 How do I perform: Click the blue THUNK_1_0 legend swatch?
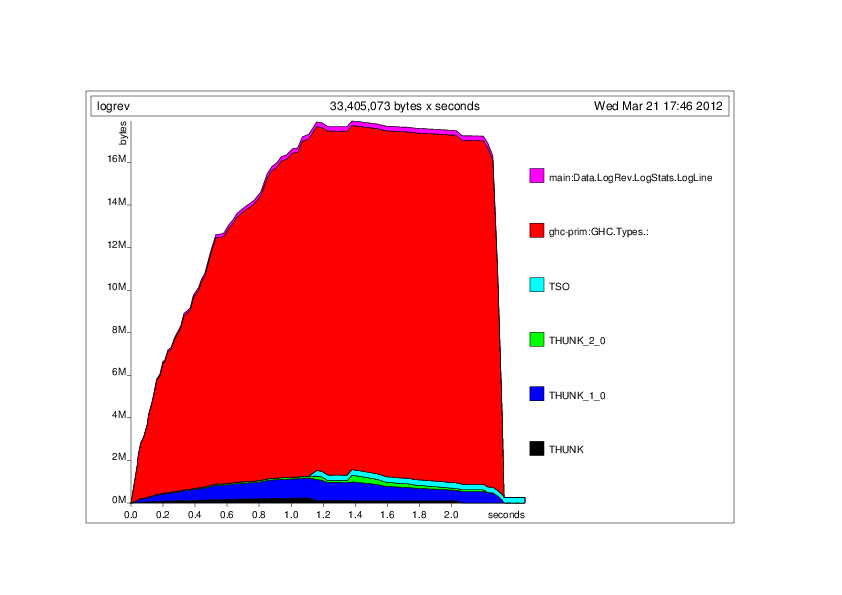[x=536, y=394]
